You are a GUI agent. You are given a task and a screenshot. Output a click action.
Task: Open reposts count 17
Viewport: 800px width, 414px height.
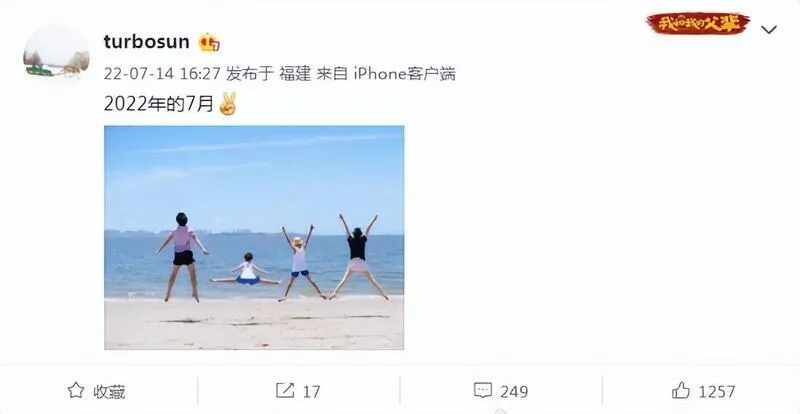pyautogui.click(x=311, y=392)
